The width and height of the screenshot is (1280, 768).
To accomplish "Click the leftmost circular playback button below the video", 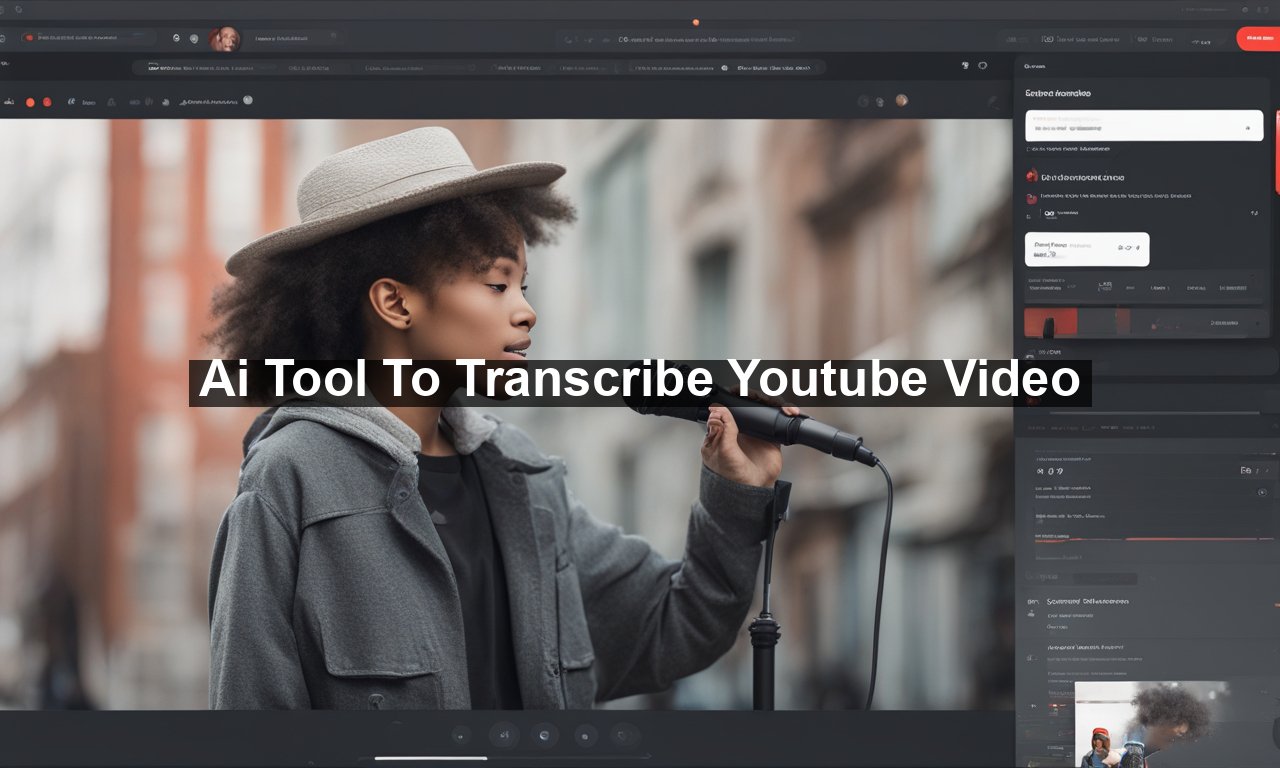I will pyautogui.click(x=461, y=736).
